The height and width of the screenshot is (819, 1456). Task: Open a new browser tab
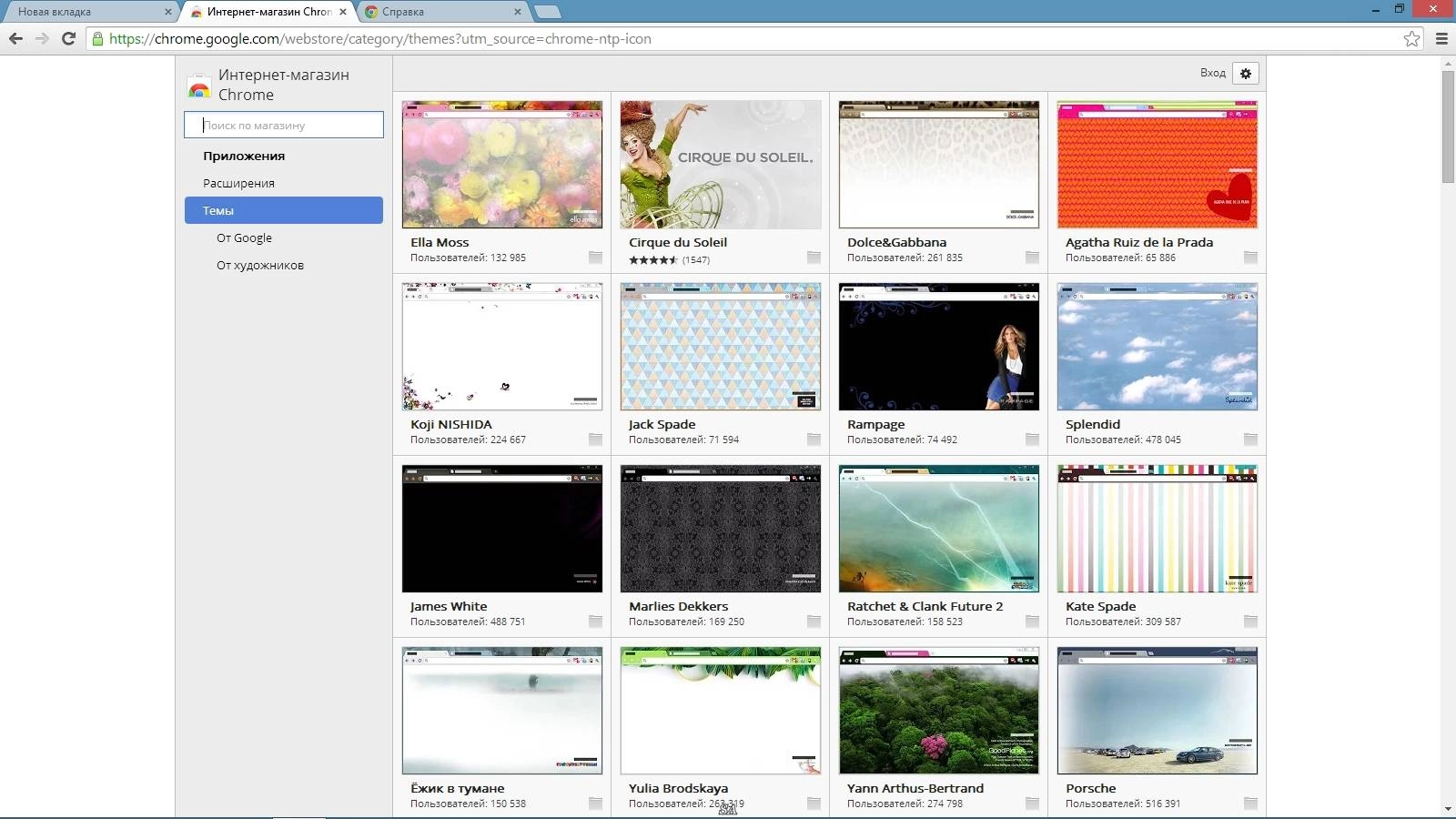coord(547,12)
